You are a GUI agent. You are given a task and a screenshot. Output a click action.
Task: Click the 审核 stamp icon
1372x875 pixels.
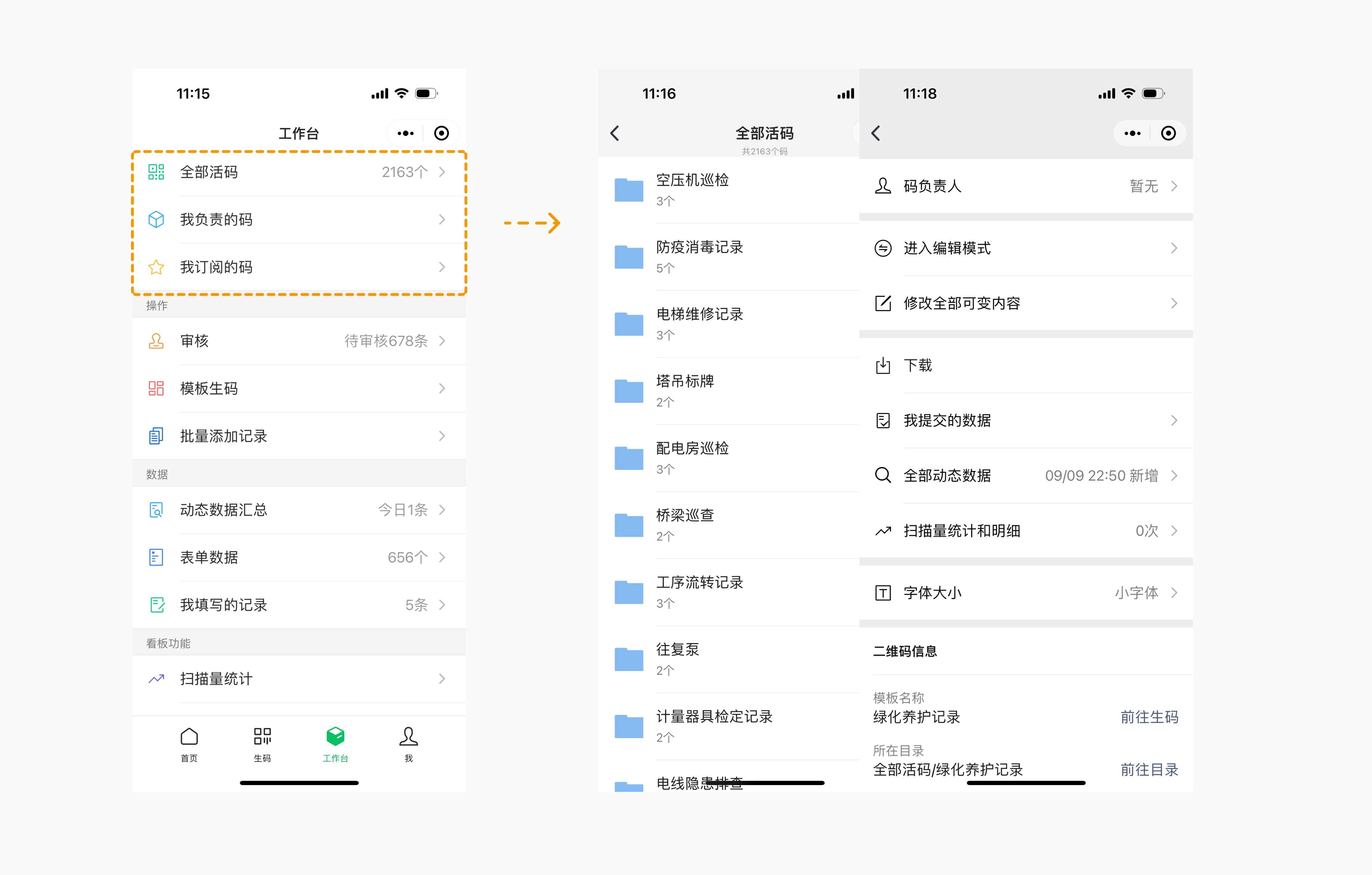tap(156, 341)
